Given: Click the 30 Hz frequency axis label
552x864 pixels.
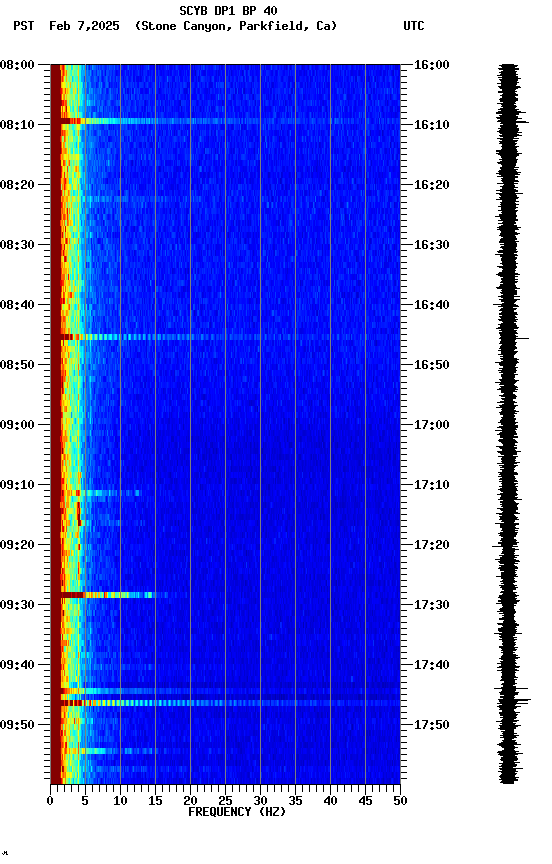Looking at the screenshot, I should tap(260, 801).
